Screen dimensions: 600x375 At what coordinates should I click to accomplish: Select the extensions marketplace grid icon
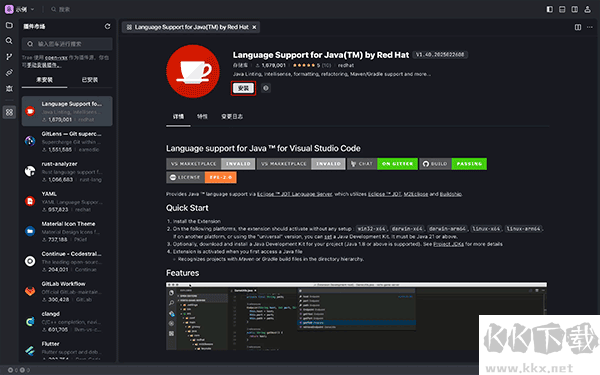click(9, 112)
